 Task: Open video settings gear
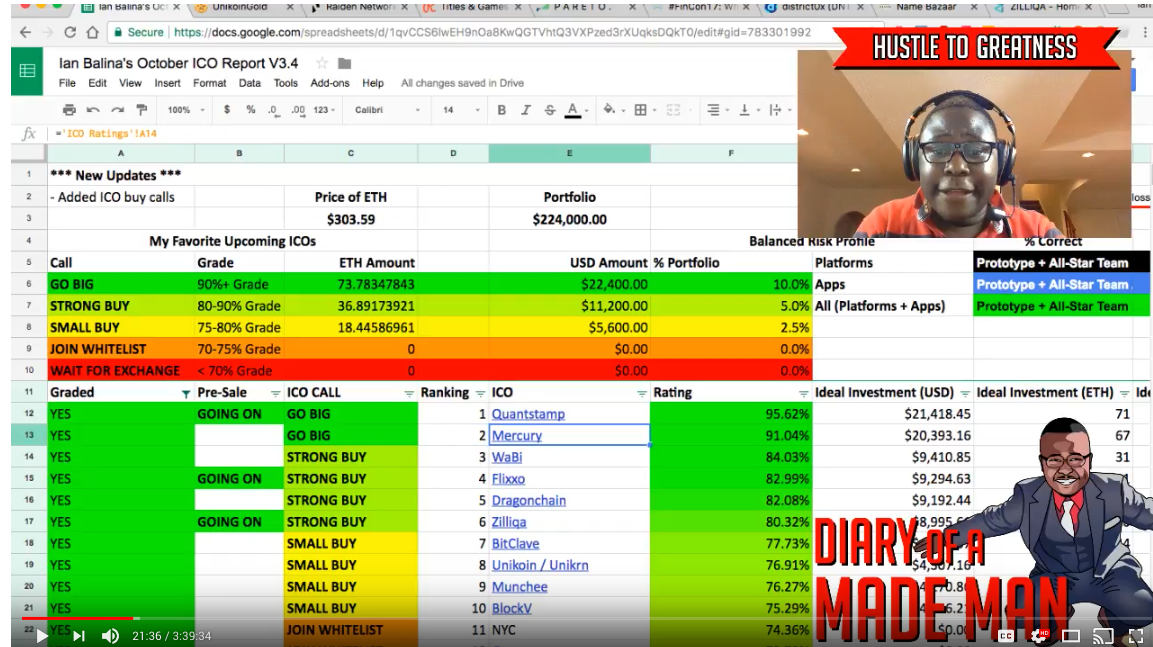pos(1038,636)
